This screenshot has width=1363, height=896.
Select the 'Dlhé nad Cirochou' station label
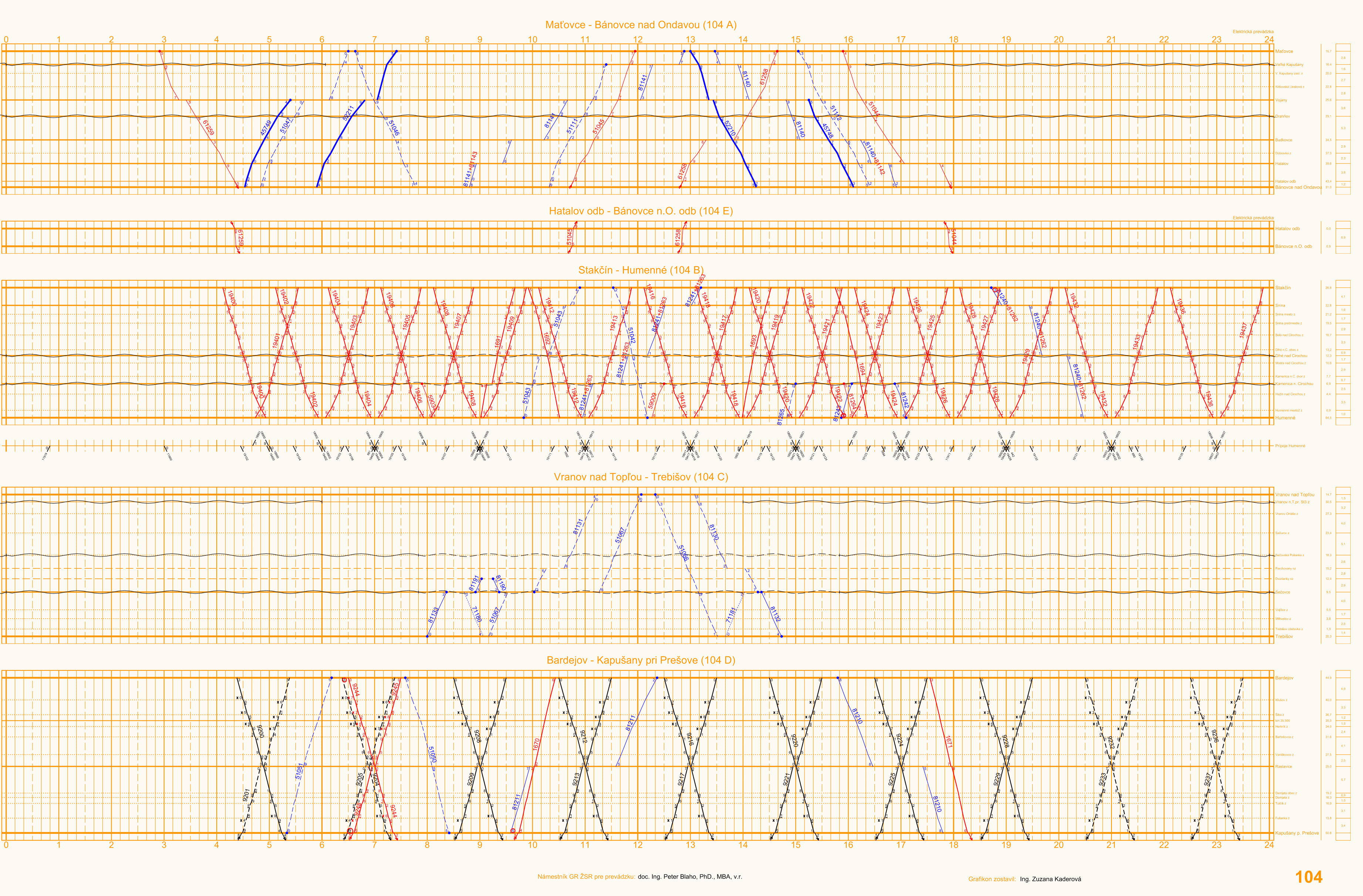point(1291,355)
